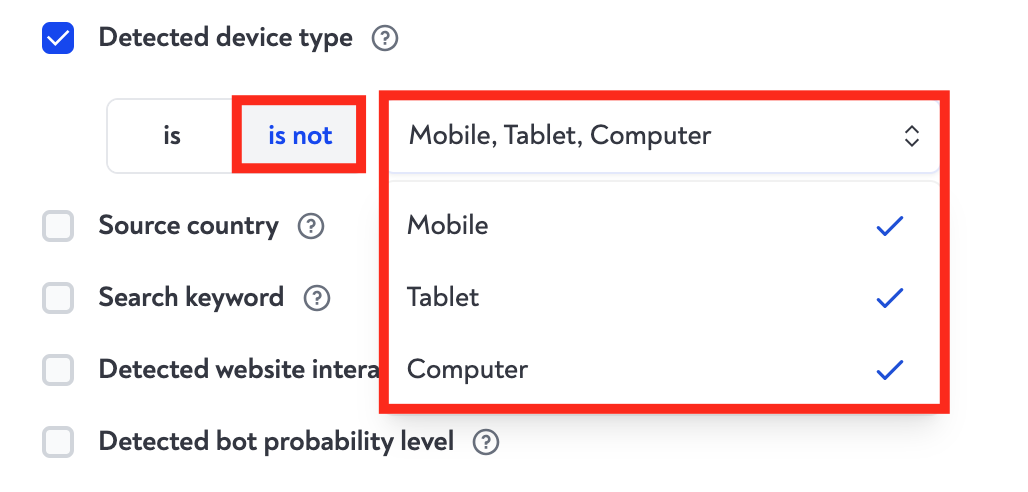The image size is (1028, 492).
Task: Enable Detected bot probability level checkbox
Action: tap(58, 442)
